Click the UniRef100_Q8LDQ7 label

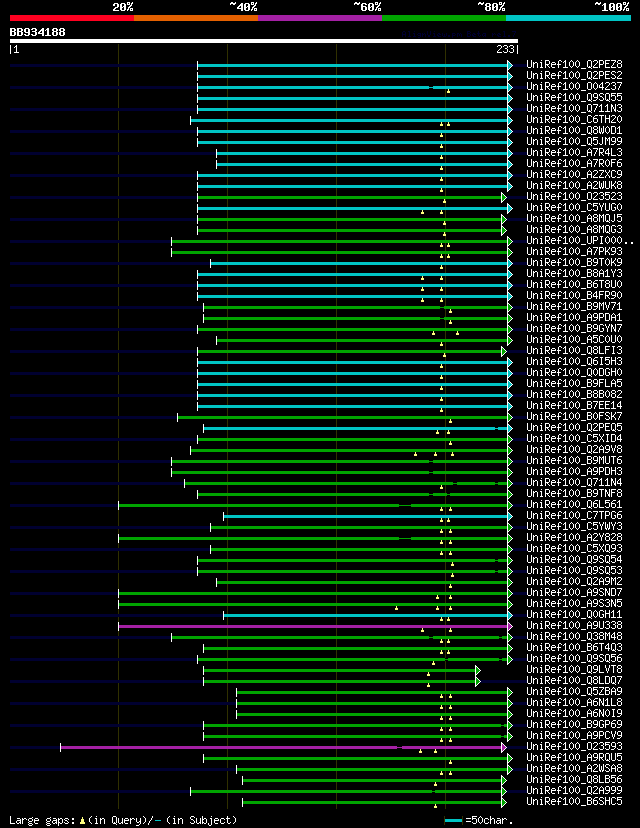point(574,681)
